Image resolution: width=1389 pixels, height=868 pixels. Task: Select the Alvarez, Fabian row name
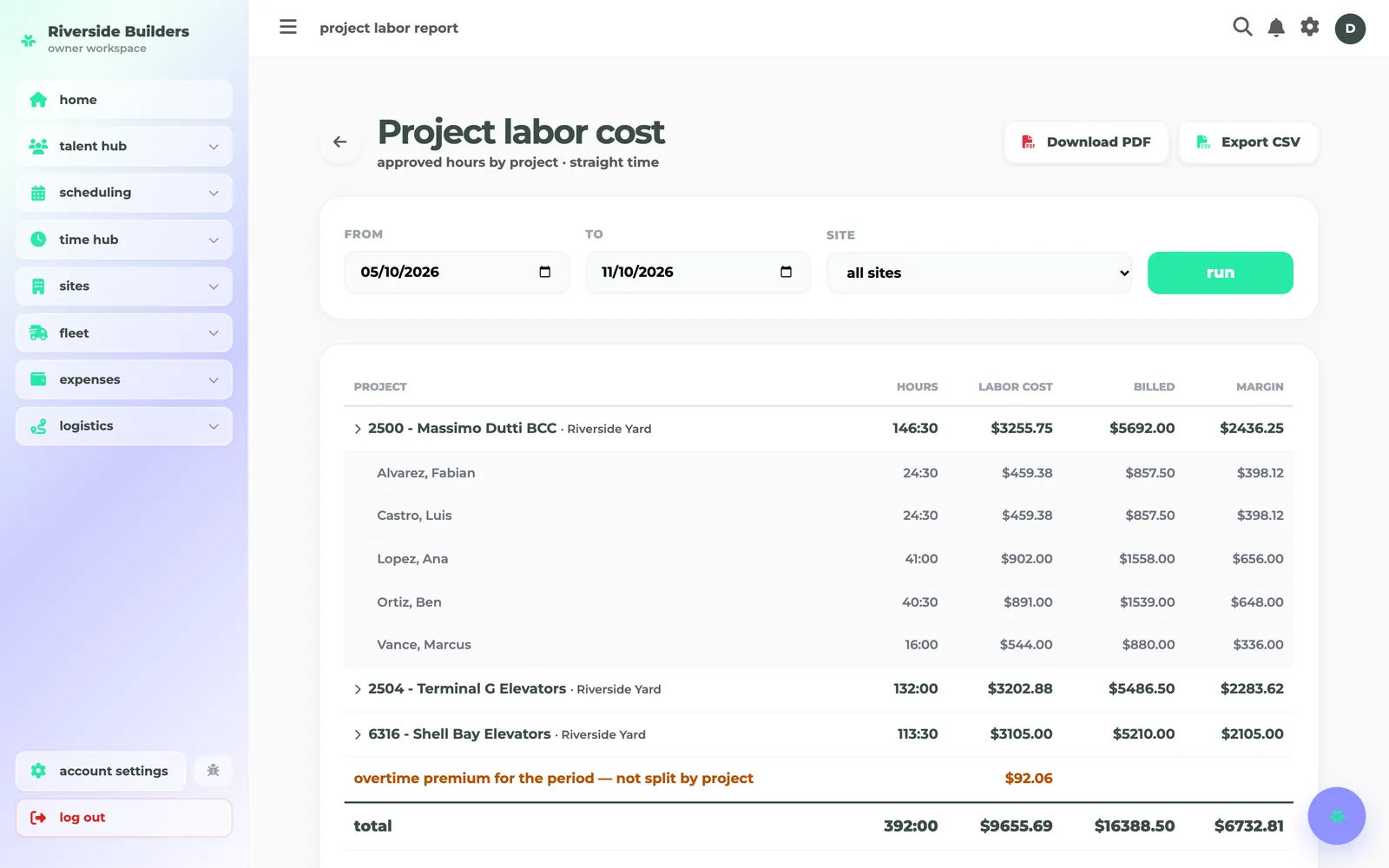(x=426, y=473)
